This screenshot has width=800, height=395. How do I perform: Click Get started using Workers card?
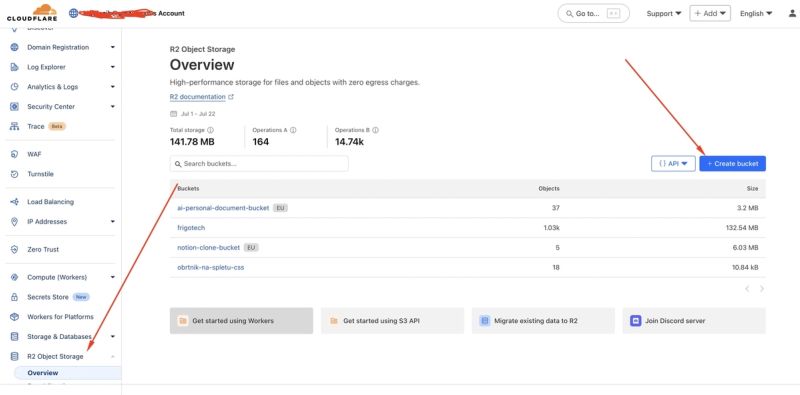pyautogui.click(x=241, y=321)
